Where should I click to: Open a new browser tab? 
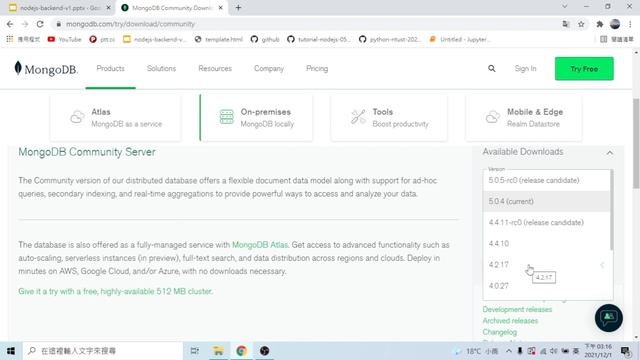238,8
